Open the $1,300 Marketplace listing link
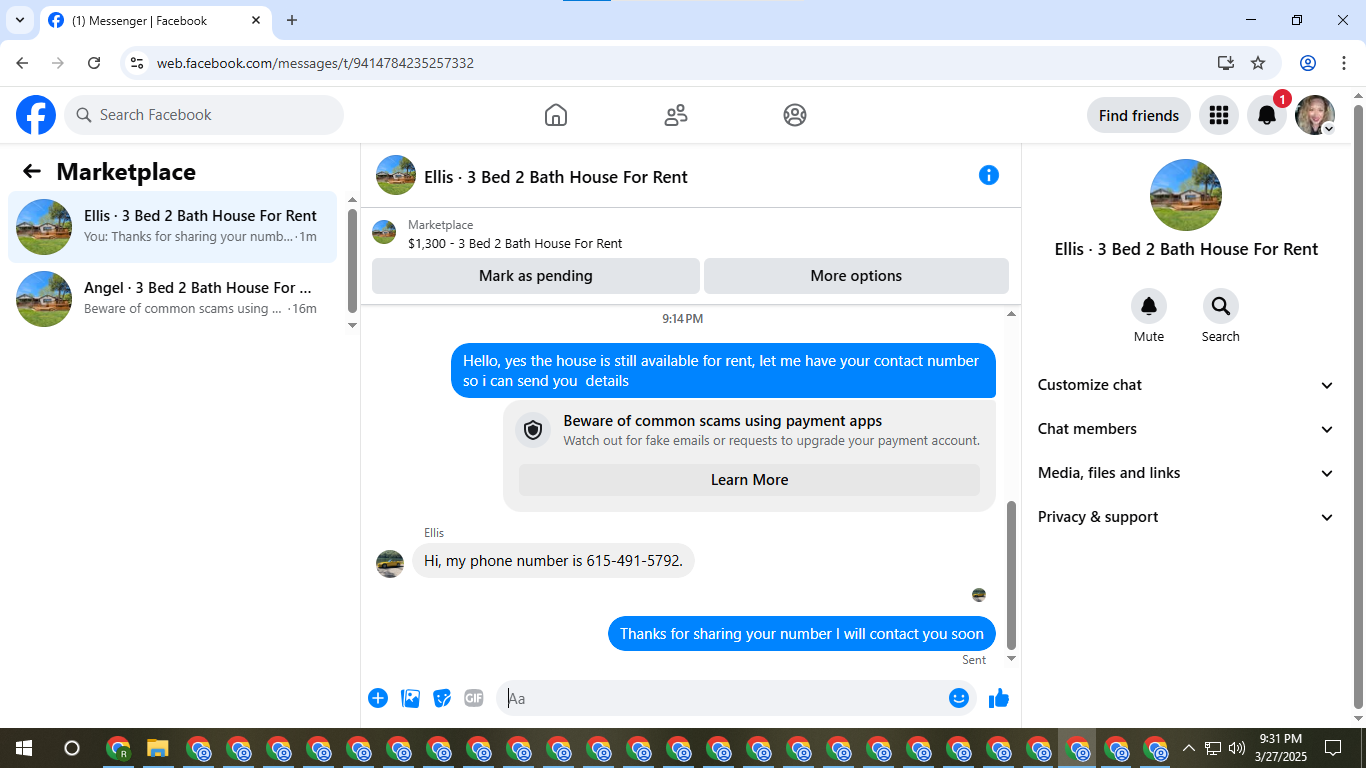Screen dimensions: 1366x768 (x=515, y=243)
